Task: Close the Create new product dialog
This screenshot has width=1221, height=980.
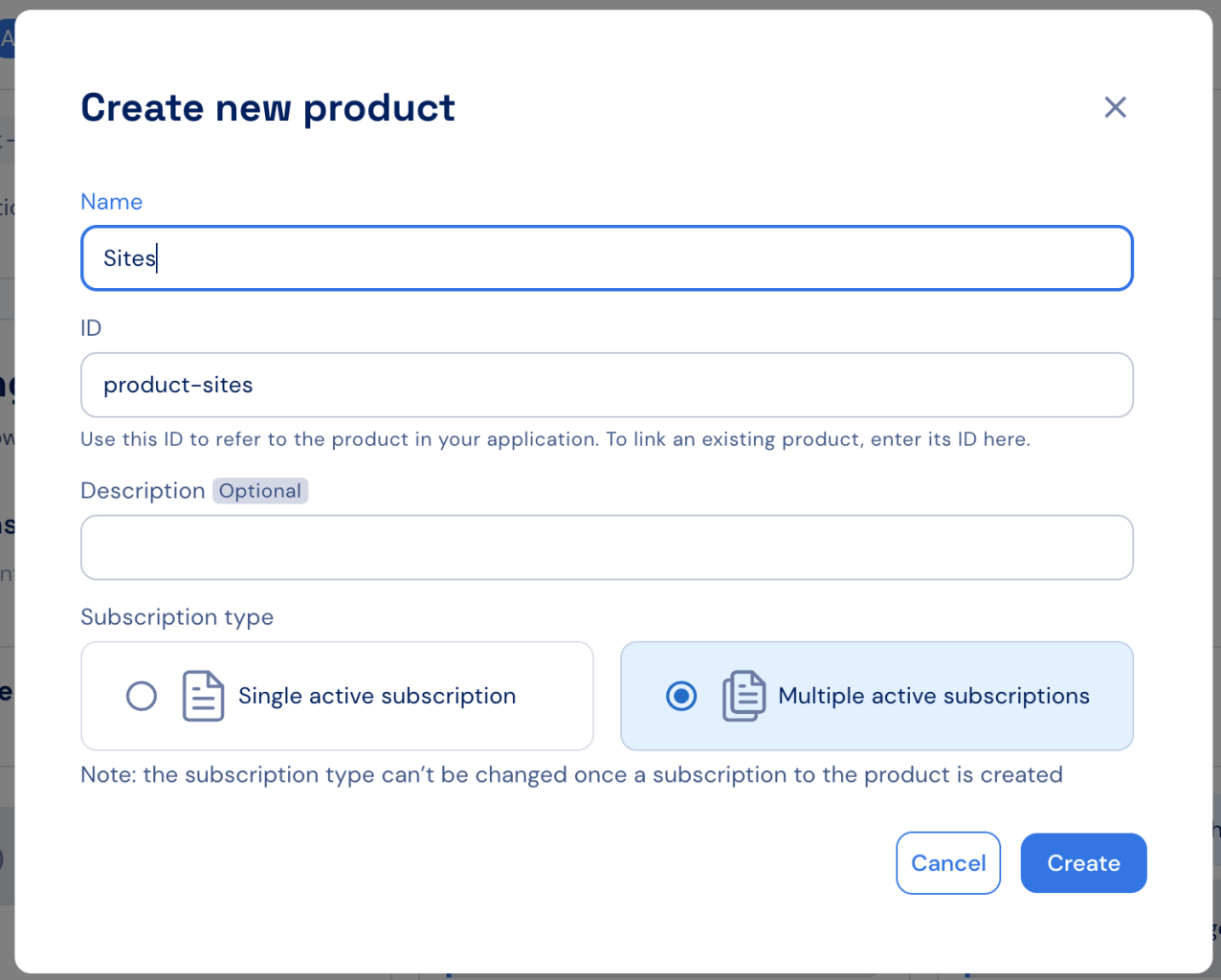Action: [1115, 107]
